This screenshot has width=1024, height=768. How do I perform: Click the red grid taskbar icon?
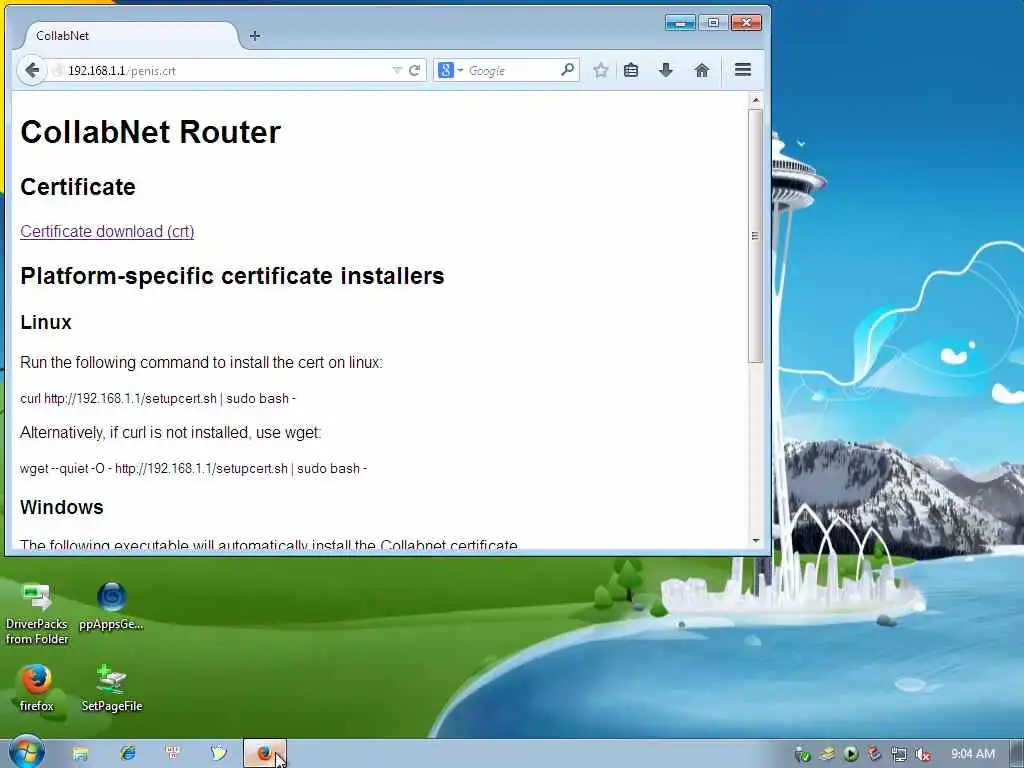pyautogui.click(x=173, y=754)
